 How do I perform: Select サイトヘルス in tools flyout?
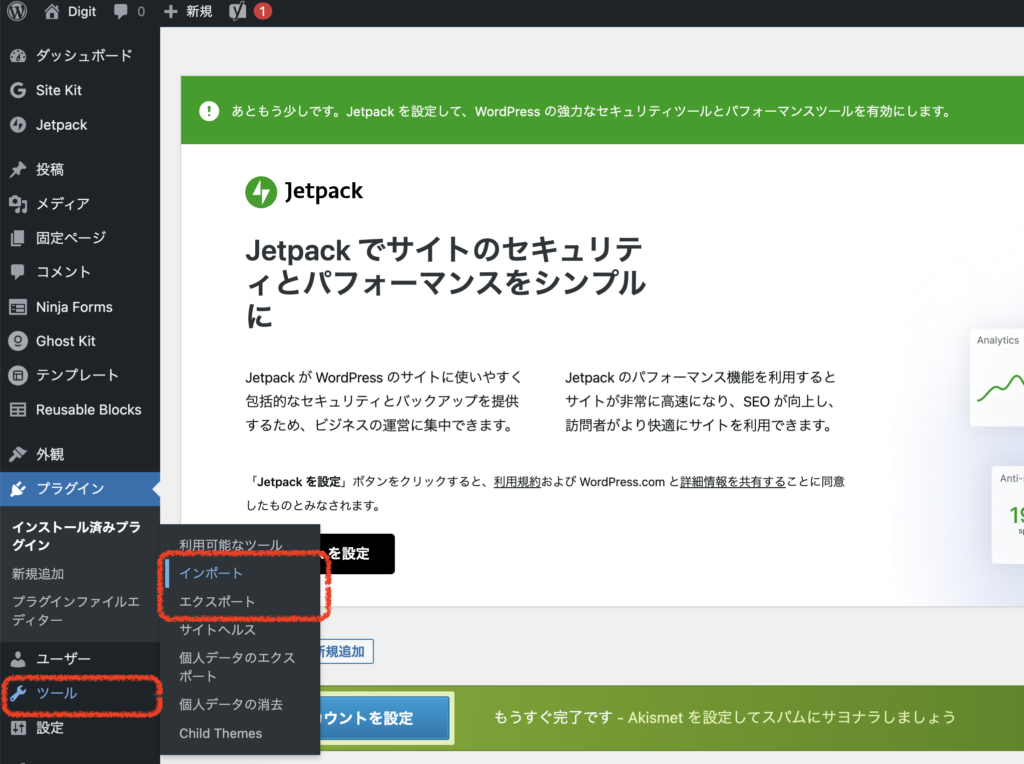(x=217, y=629)
